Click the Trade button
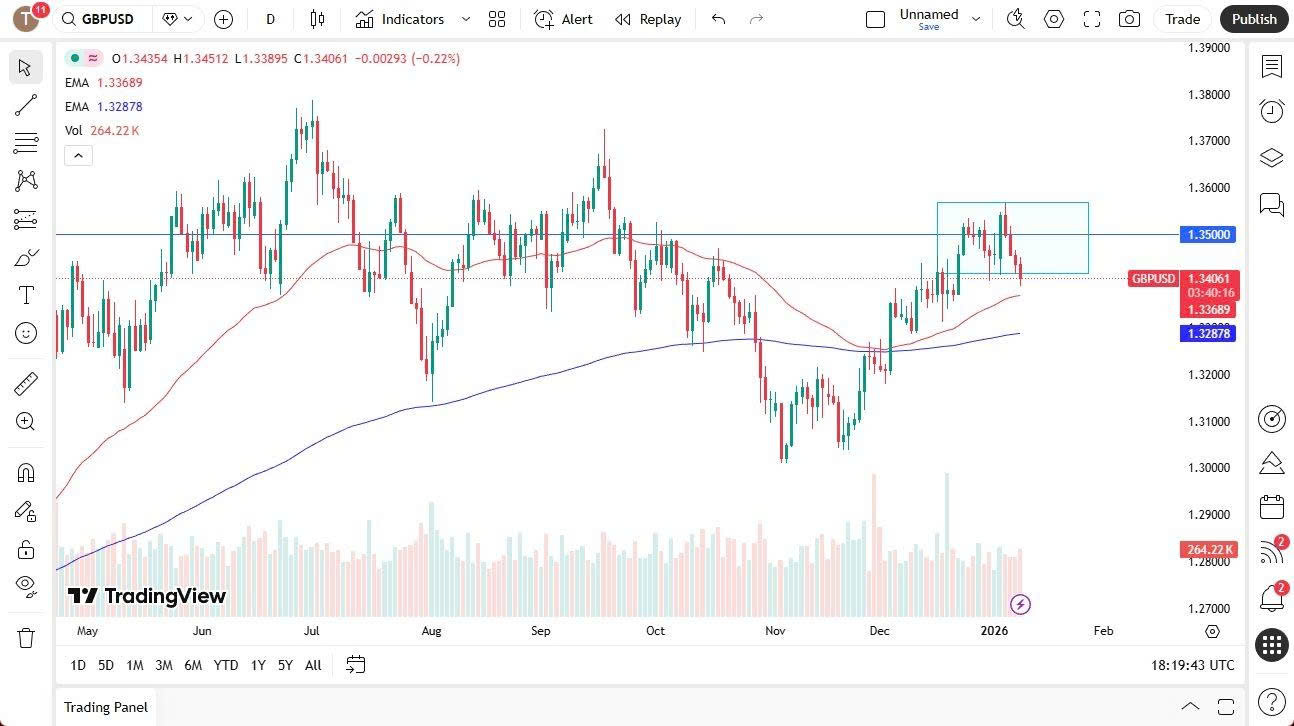Viewport: 1294px width, 726px height. [x=1182, y=19]
